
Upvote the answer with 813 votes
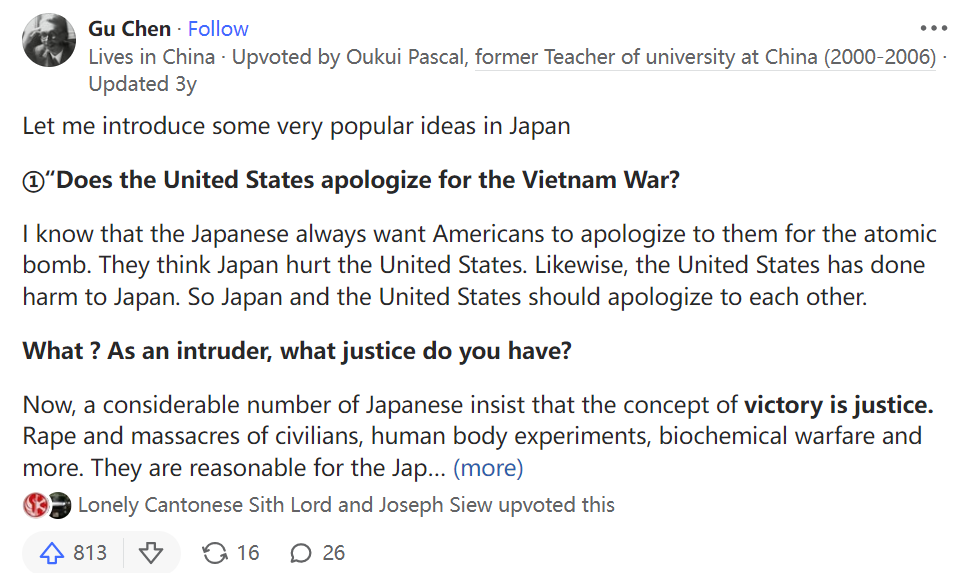(51, 553)
